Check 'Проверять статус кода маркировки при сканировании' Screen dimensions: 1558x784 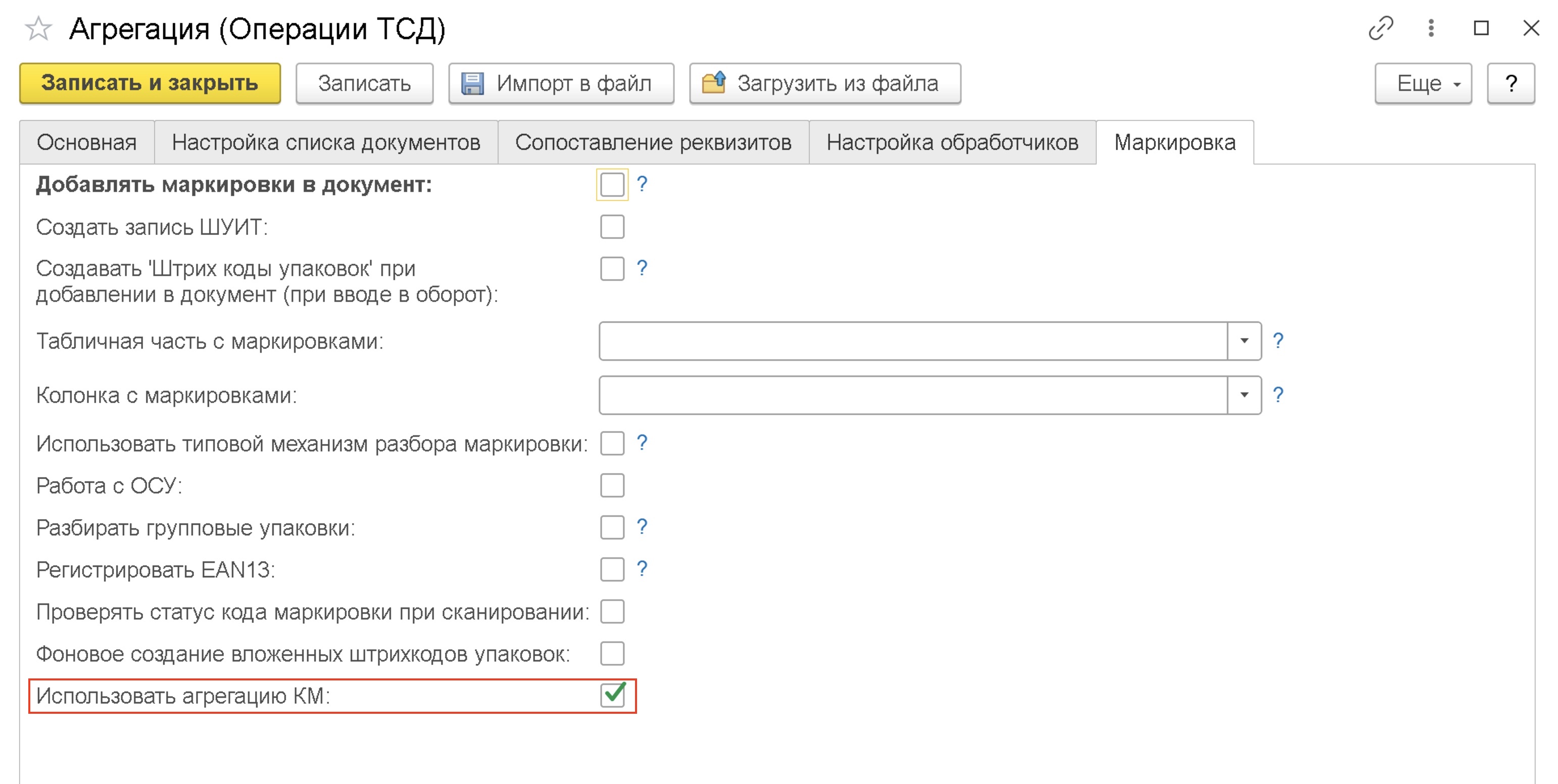tap(612, 612)
